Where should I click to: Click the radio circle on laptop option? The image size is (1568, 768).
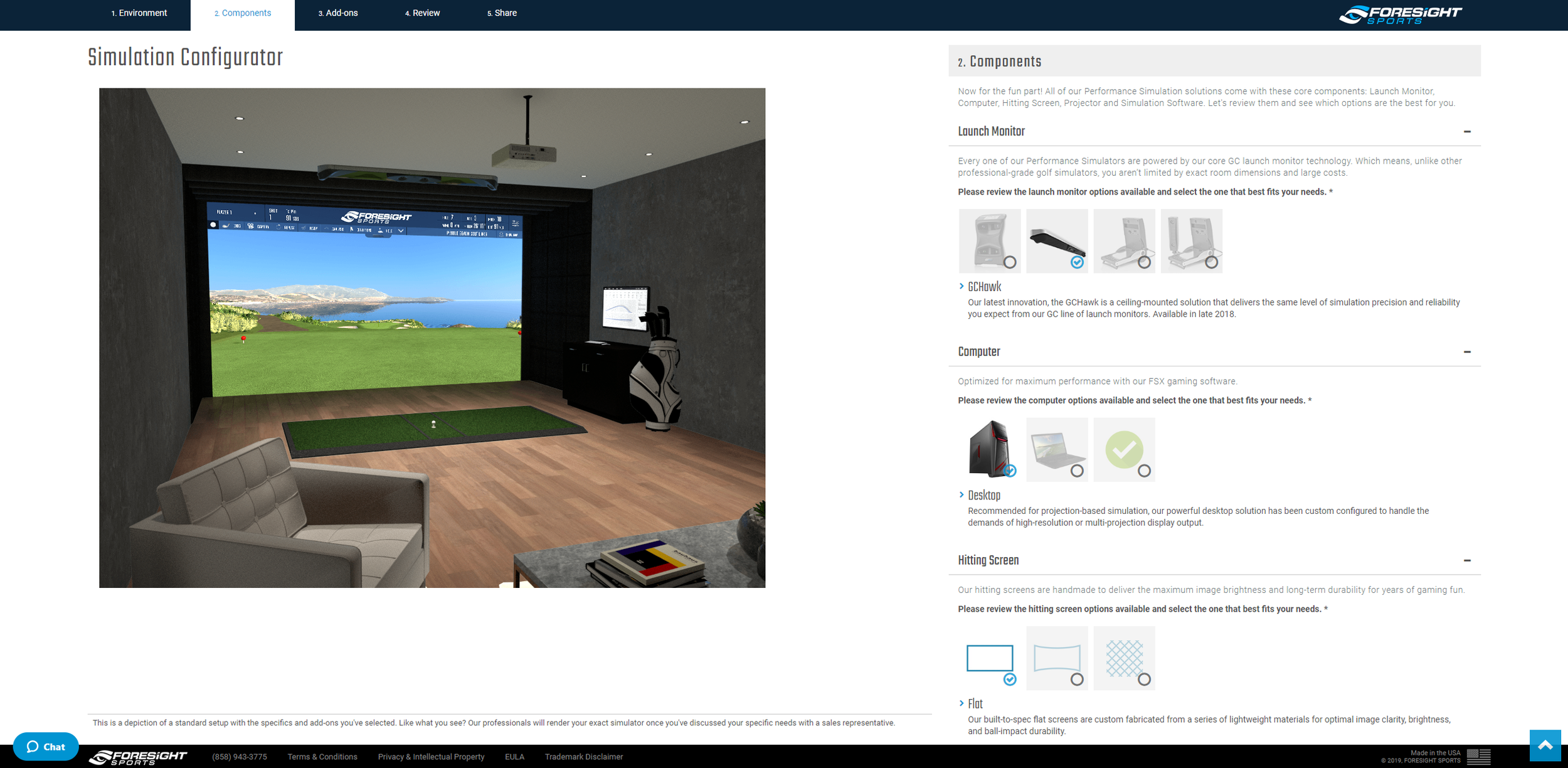click(1076, 471)
